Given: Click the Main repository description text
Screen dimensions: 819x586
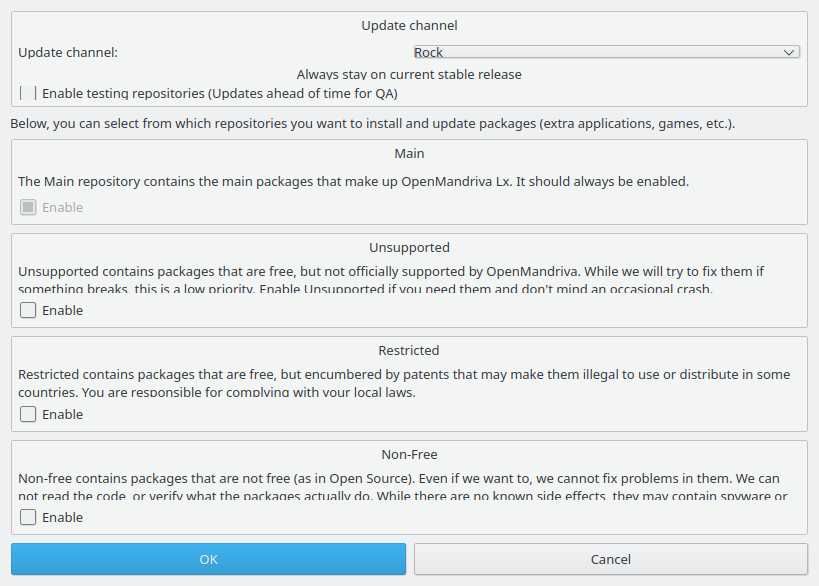Looking at the screenshot, I should [x=354, y=181].
